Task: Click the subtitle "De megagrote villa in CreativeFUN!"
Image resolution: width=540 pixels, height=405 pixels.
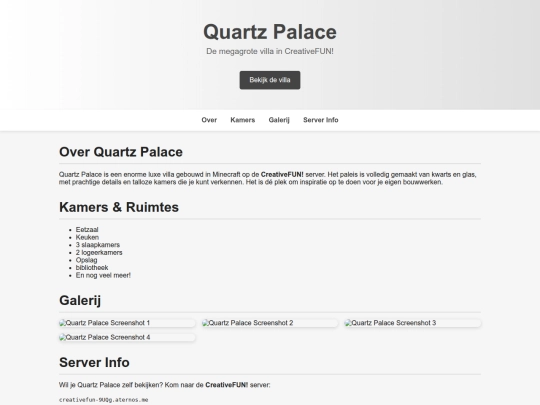Action: (270, 51)
